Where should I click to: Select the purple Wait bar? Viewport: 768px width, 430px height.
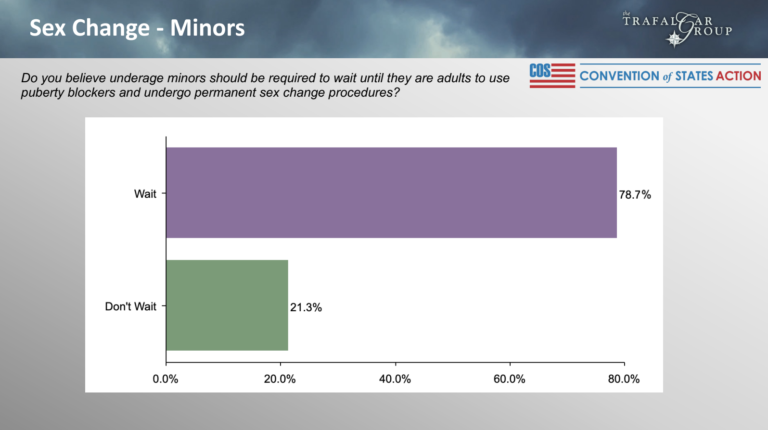pos(390,193)
